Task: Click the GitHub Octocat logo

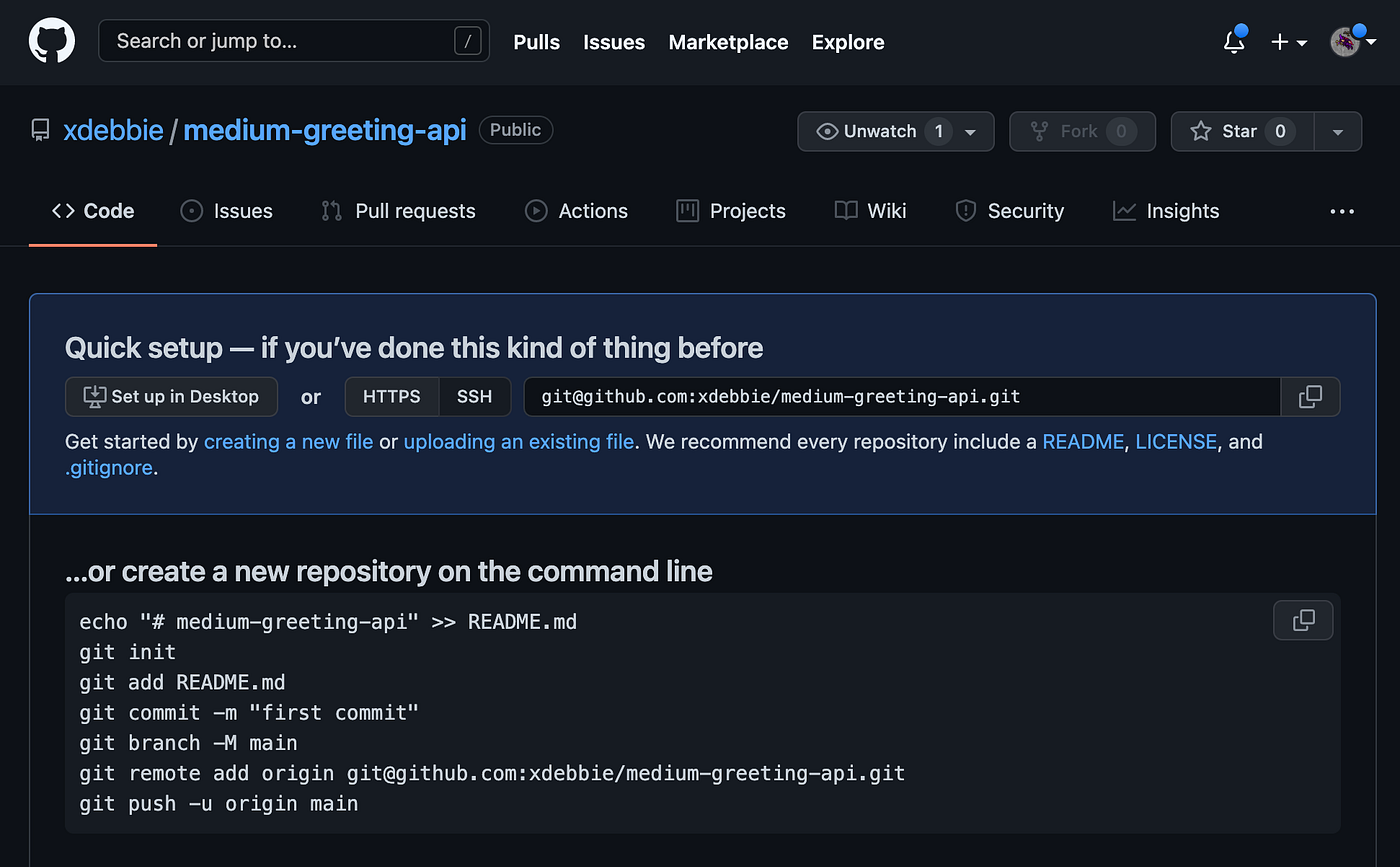Action: [x=52, y=42]
